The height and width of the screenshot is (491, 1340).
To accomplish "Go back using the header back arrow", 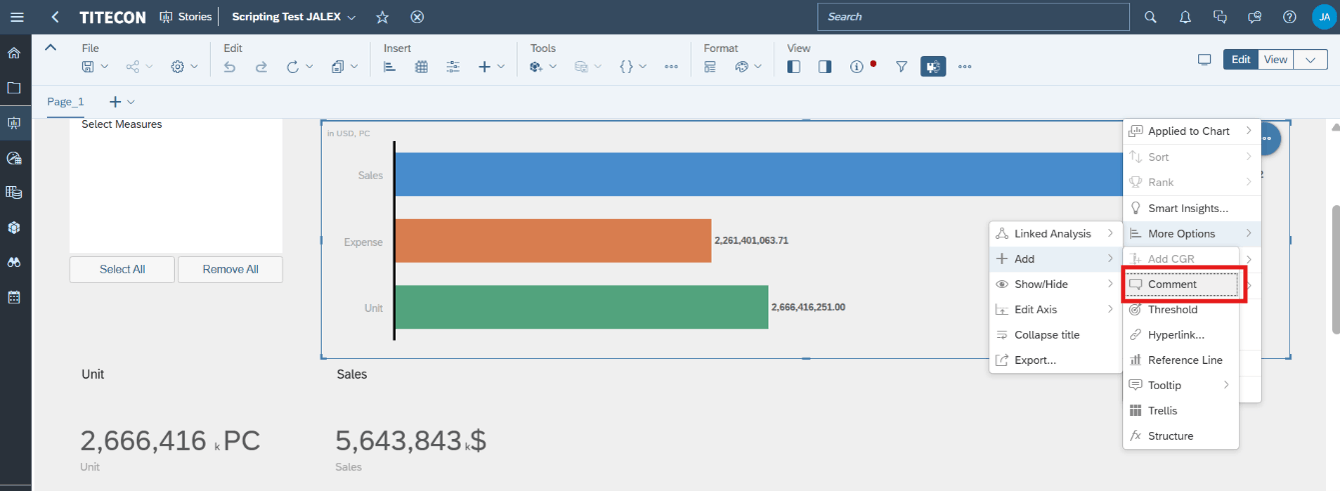I will (x=55, y=17).
